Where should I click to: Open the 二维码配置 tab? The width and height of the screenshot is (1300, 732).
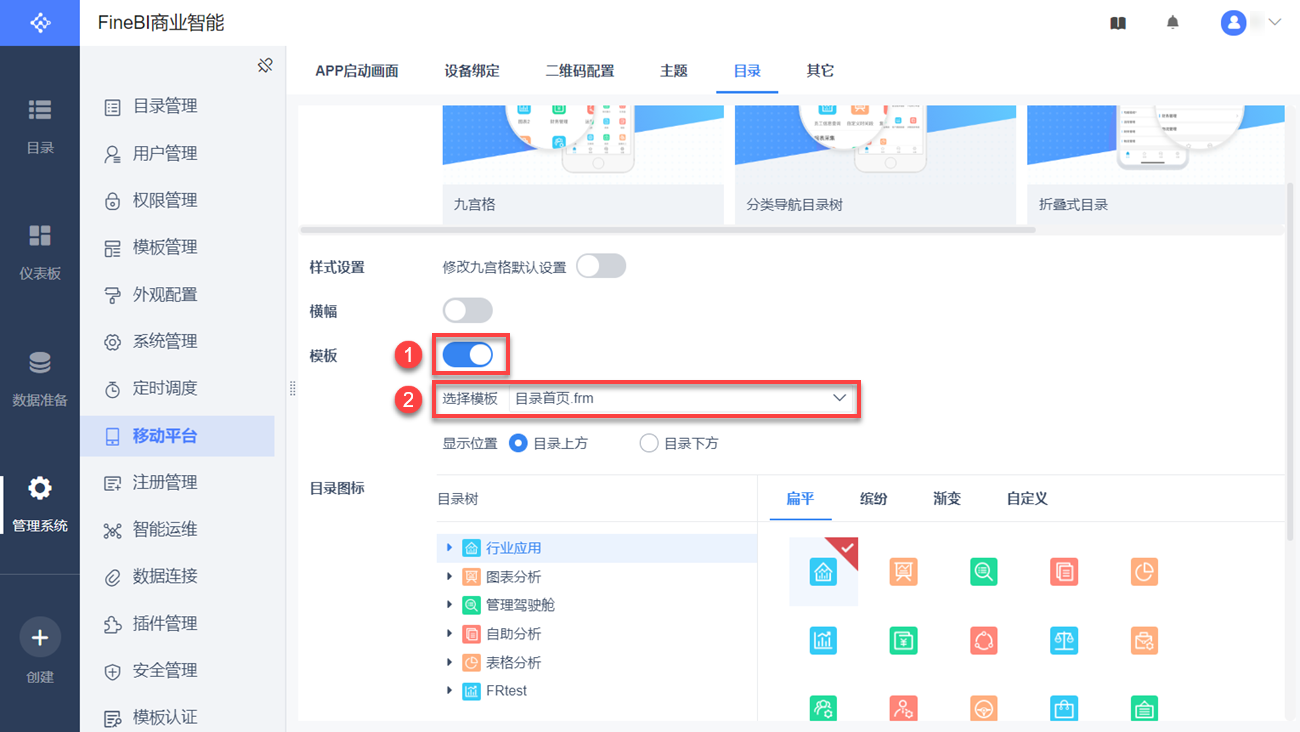coord(580,71)
